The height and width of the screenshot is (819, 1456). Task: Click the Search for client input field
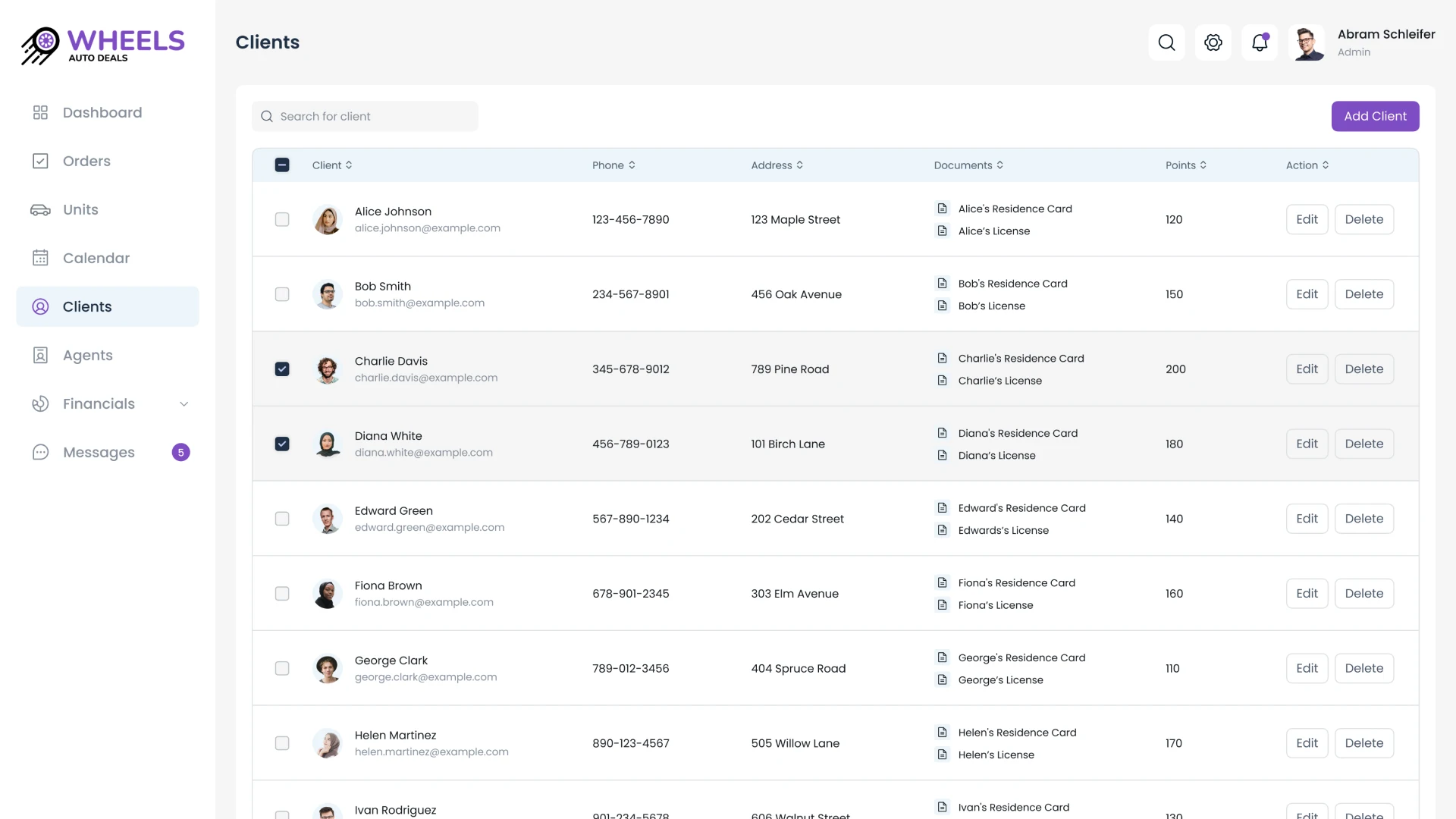click(x=365, y=116)
